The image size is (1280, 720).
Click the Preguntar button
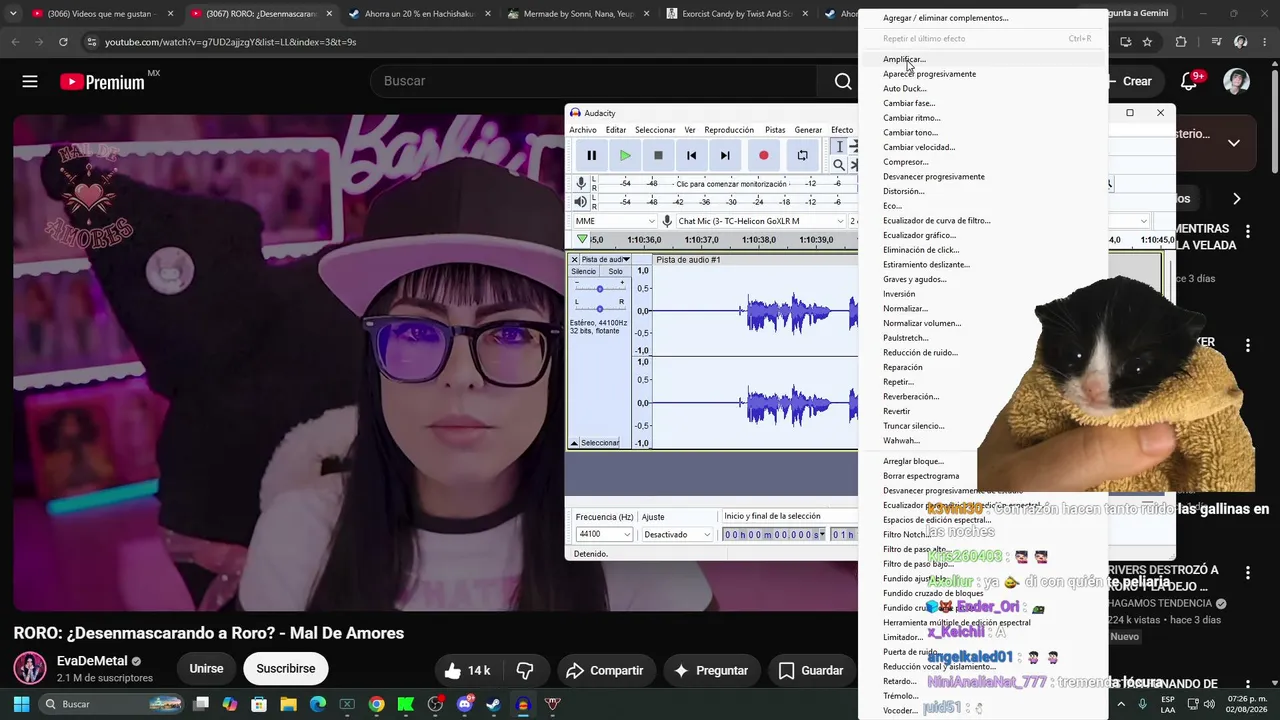[x=711, y=670]
